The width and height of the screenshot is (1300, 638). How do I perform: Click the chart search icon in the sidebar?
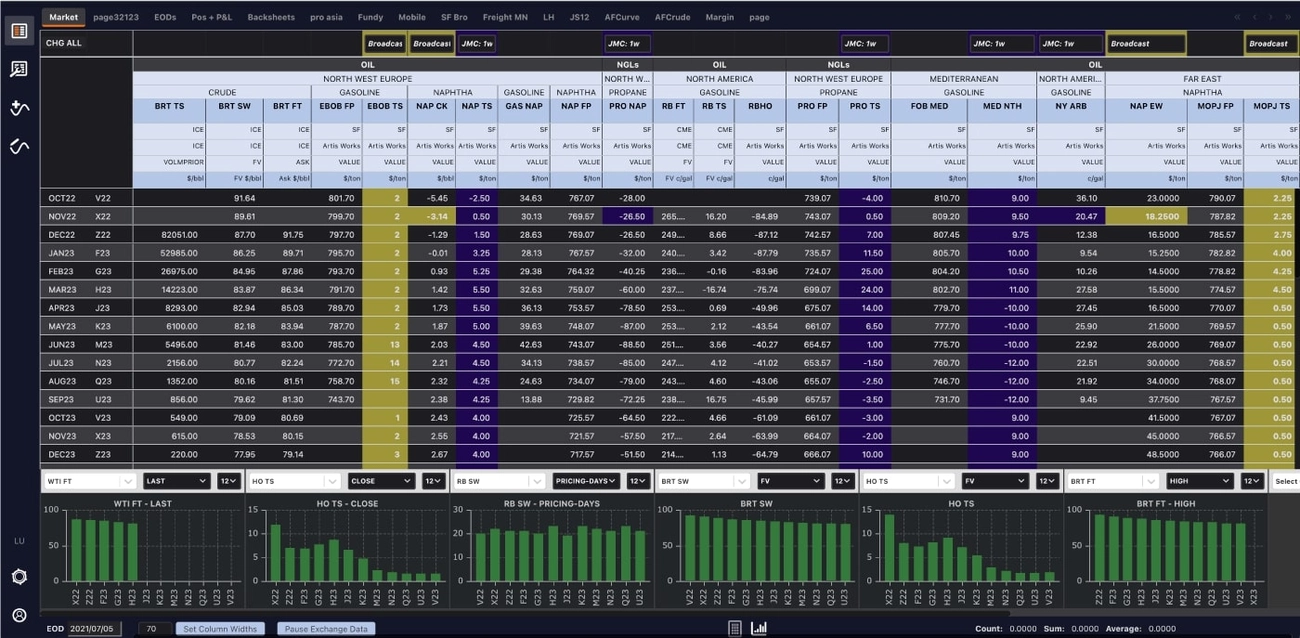[19, 69]
